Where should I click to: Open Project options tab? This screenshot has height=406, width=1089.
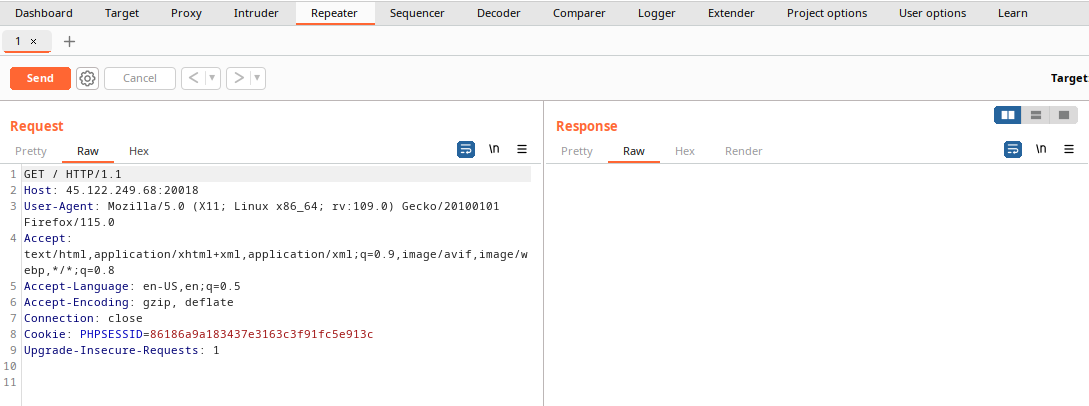827,13
